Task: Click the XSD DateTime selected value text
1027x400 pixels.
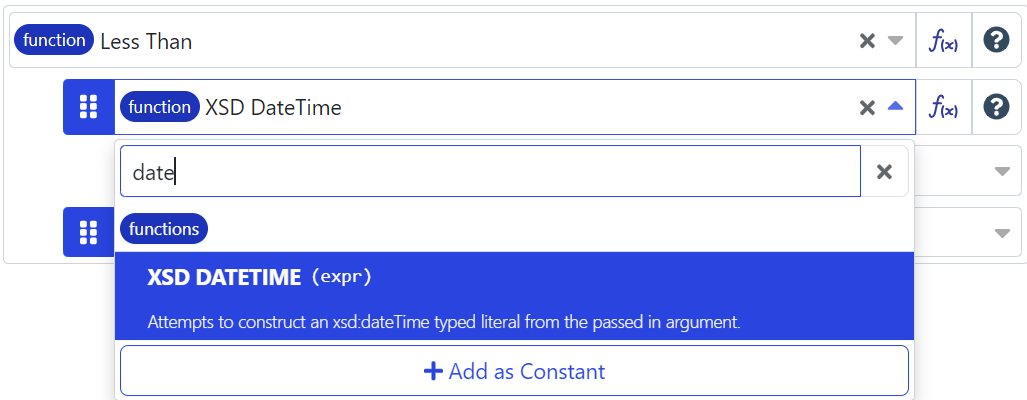Action: click(273, 107)
